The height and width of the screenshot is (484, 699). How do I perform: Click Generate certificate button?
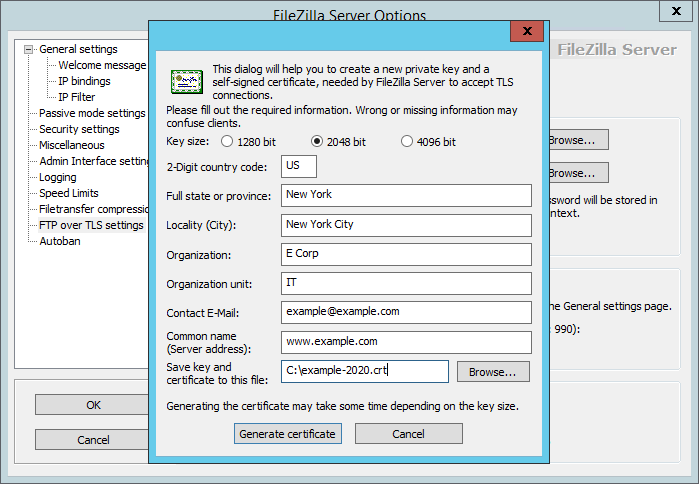click(288, 434)
